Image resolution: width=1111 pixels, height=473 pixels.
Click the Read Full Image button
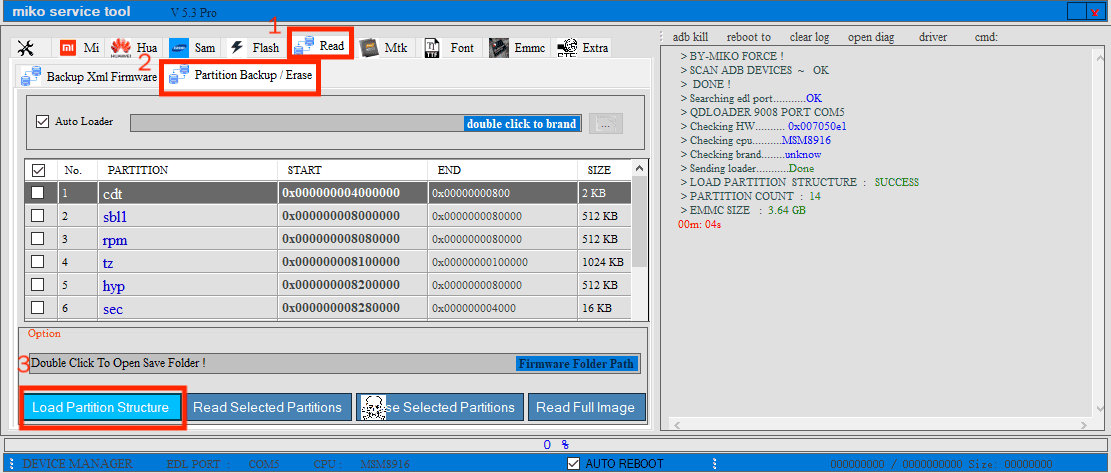[x=586, y=407]
